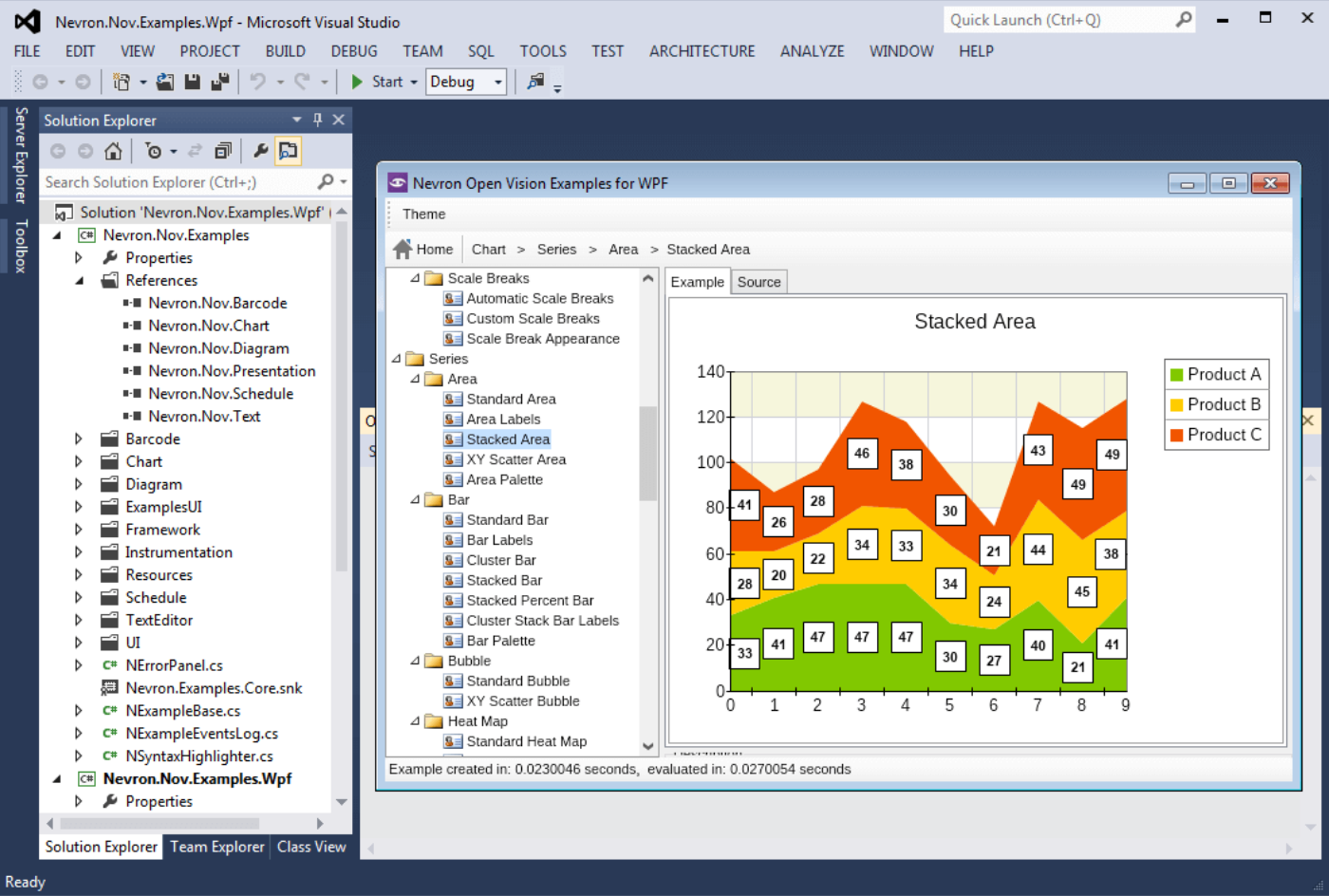The height and width of the screenshot is (896, 1329).
Task: Open the Debug configuration dropdown
Action: [497, 83]
